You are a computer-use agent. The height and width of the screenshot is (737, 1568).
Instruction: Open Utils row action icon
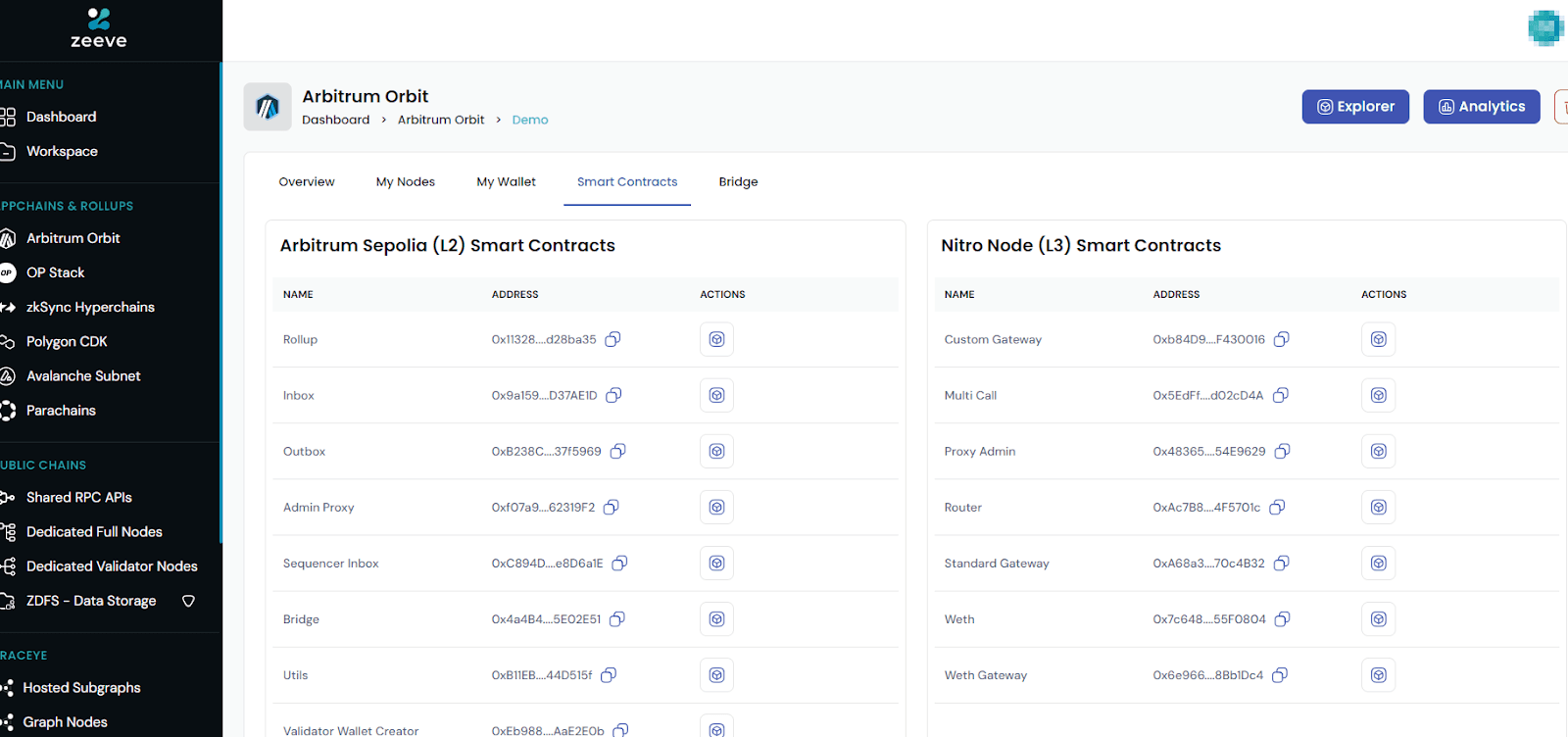pyautogui.click(x=717, y=674)
